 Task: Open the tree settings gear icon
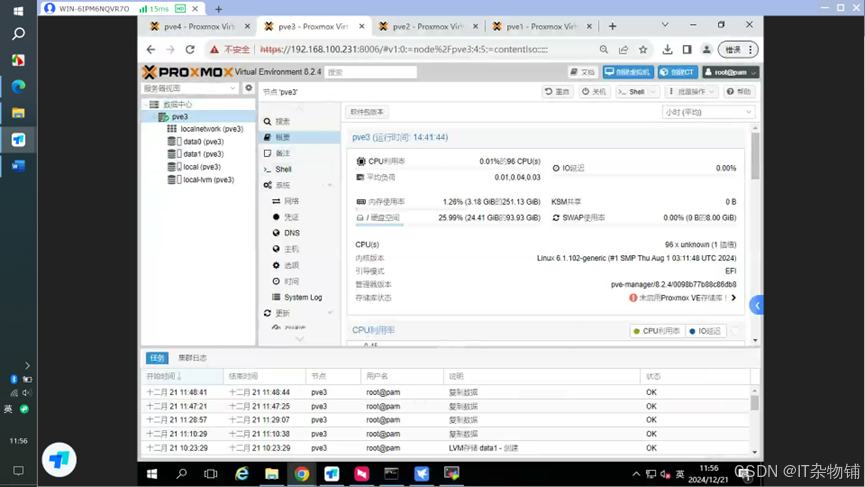pos(249,88)
